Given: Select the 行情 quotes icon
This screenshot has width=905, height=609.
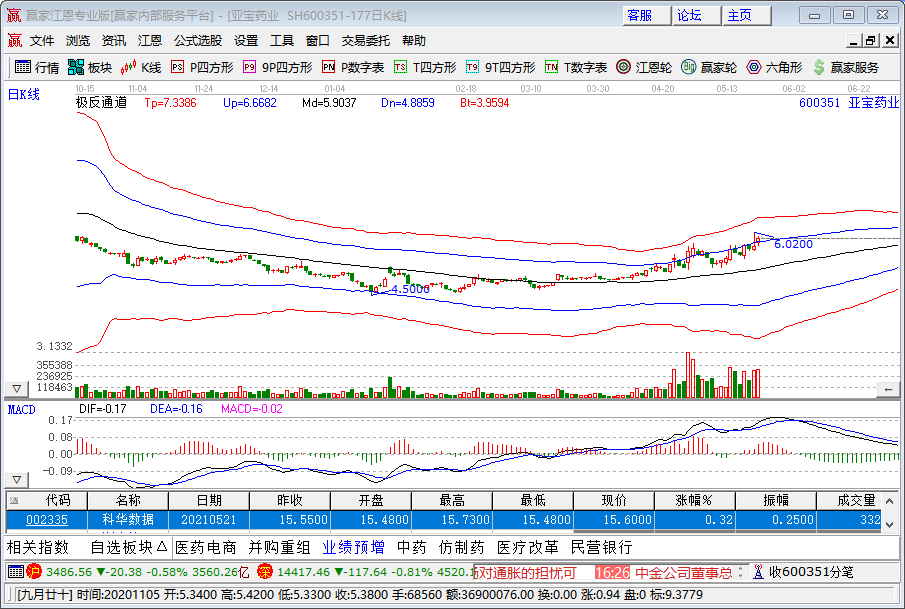Looking at the screenshot, I should pos(35,68).
